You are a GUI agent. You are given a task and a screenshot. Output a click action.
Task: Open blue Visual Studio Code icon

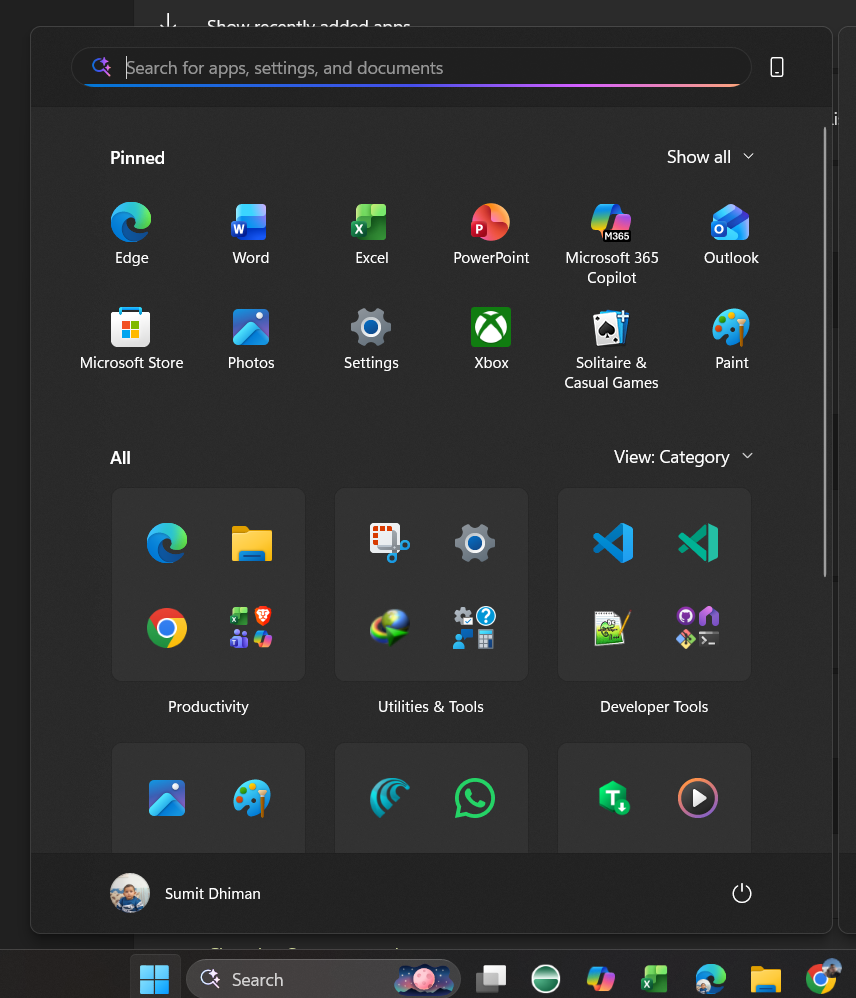coord(613,543)
